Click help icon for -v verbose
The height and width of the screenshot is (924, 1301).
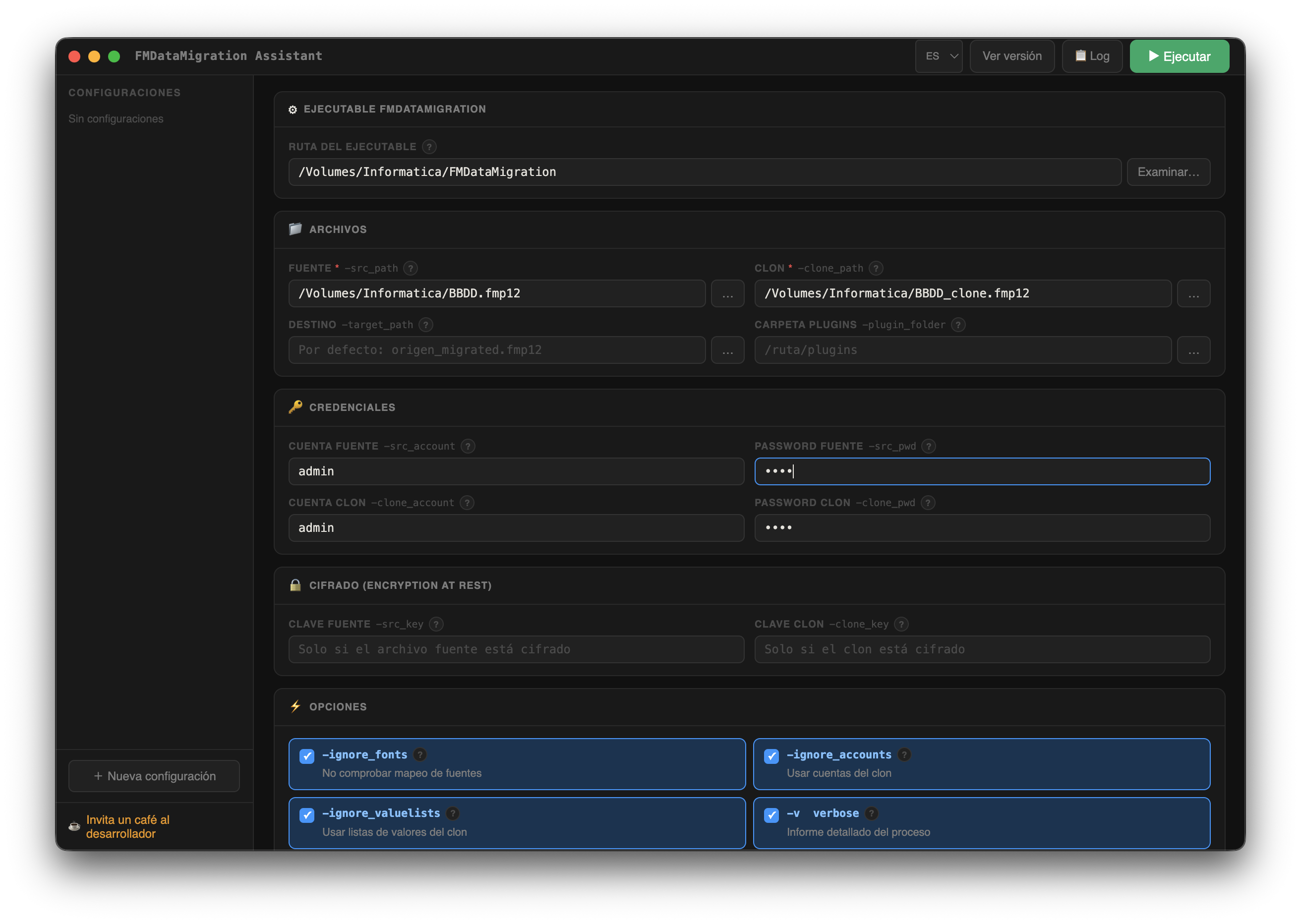pos(872,813)
